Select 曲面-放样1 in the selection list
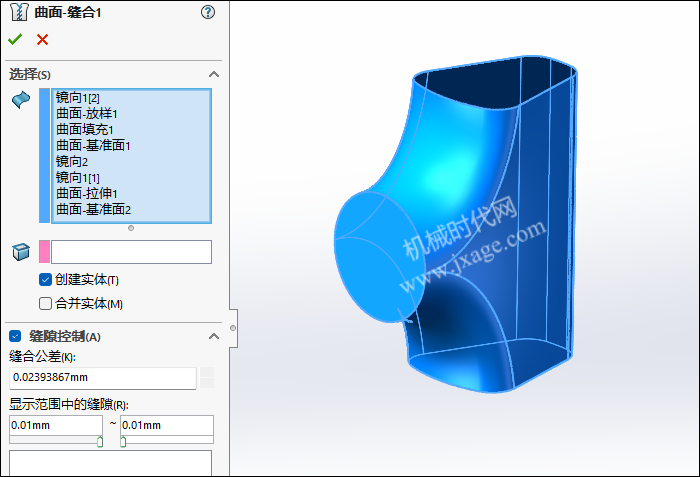Viewport: 700px width, 477px height. tap(87, 113)
